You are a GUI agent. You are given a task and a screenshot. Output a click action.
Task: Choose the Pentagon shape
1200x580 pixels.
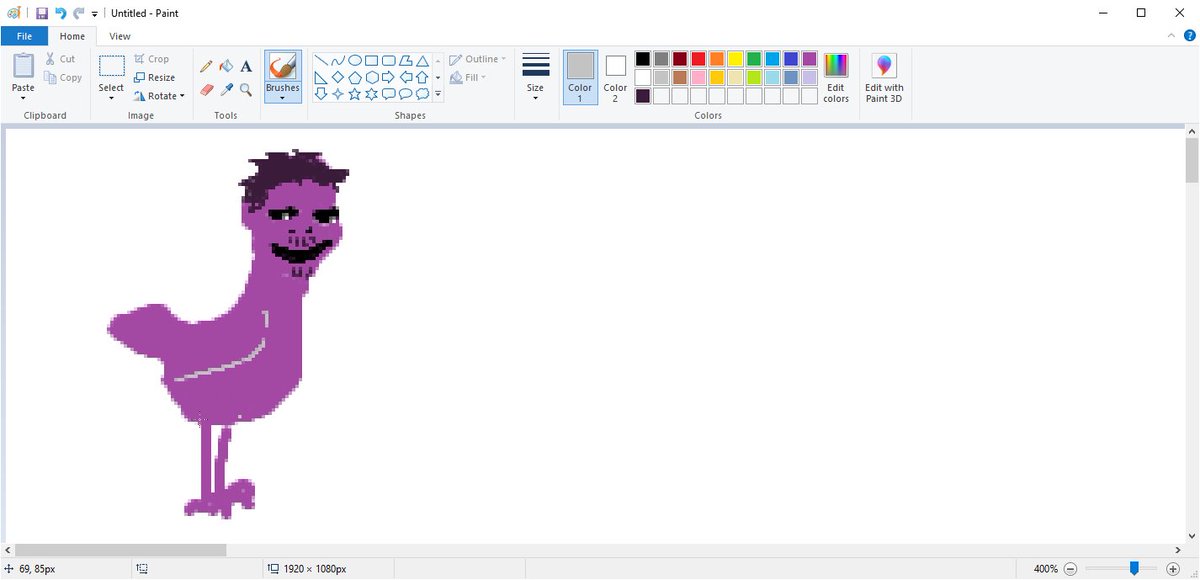pos(355,77)
